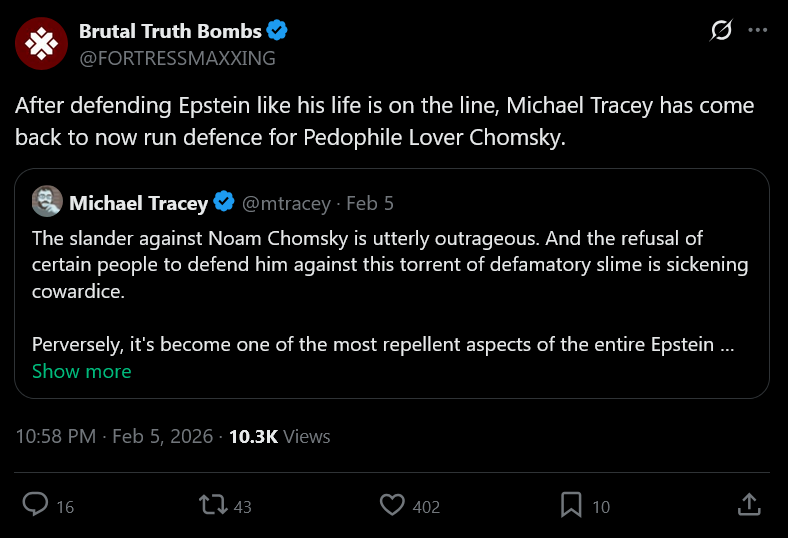The width and height of the screenshot is (788, 538).
Task: Expand quoted tweet with Show more
Action: pyautogui.click(x=81, y=371)
